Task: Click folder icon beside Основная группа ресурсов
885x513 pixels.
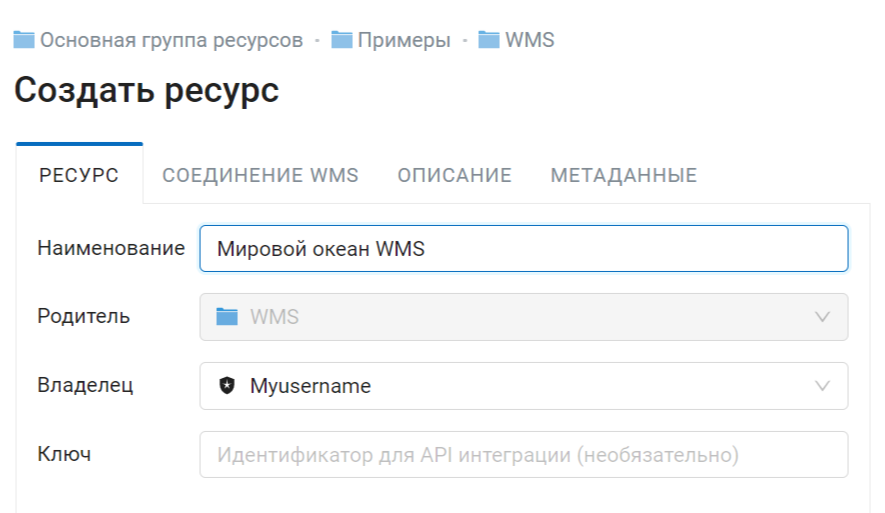Action: coord(24,40)
